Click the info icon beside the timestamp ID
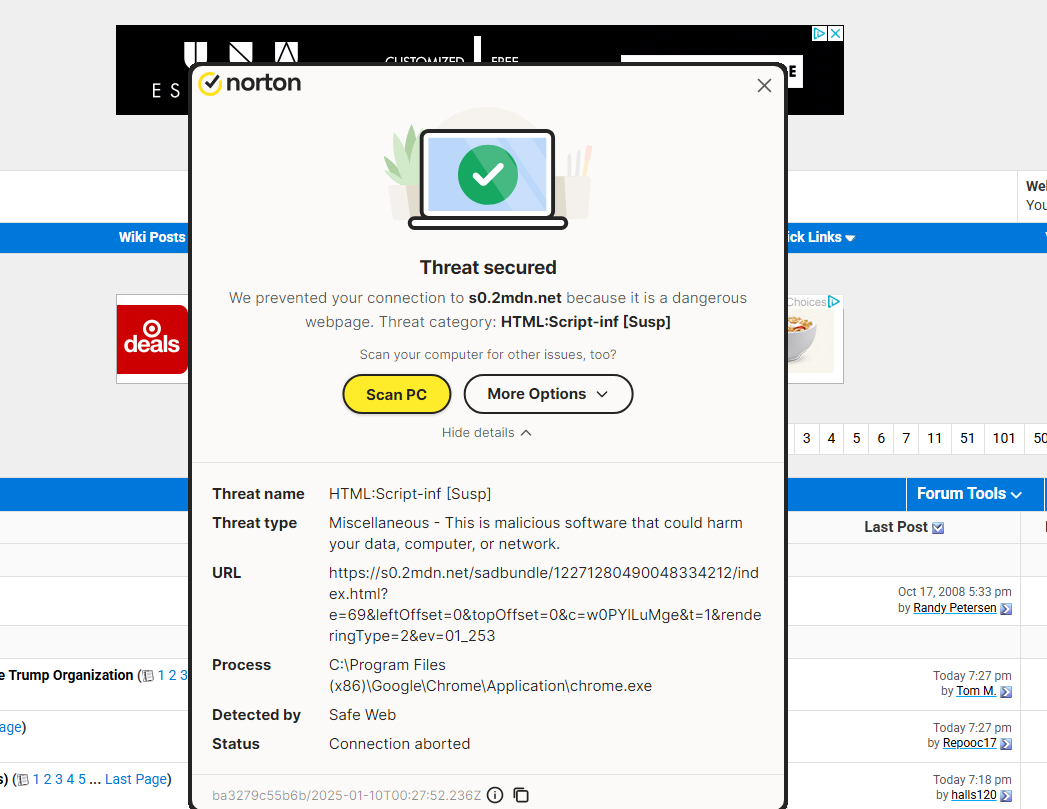The height and width of the screenshot is (809, 1047). pyautogui.click(x=495, y=795)
